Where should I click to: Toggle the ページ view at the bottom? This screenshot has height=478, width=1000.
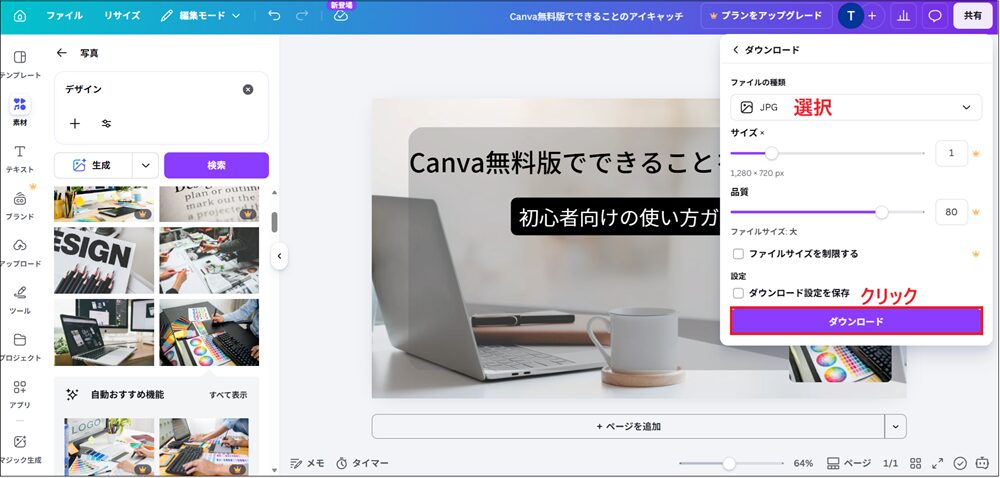coord(849,463)
